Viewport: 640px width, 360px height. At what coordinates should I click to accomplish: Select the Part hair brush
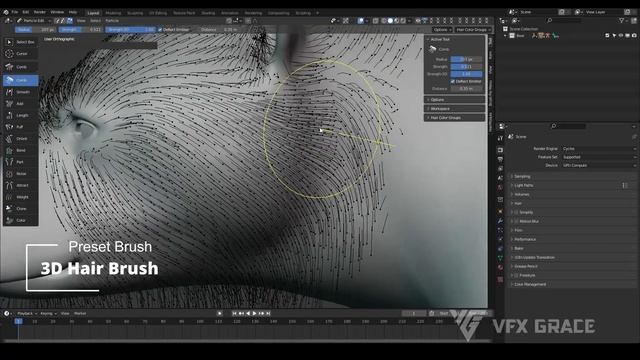click(21, 162)
